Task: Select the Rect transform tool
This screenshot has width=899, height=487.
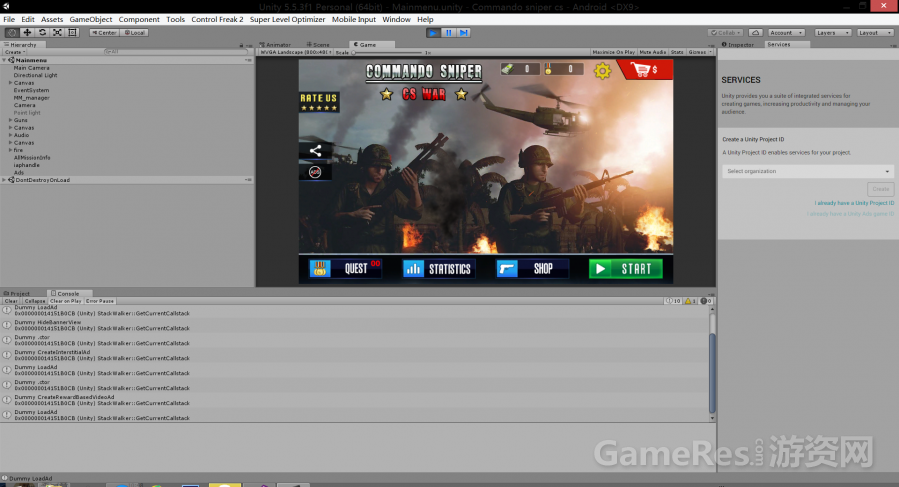Action: [x=72, y=33]
